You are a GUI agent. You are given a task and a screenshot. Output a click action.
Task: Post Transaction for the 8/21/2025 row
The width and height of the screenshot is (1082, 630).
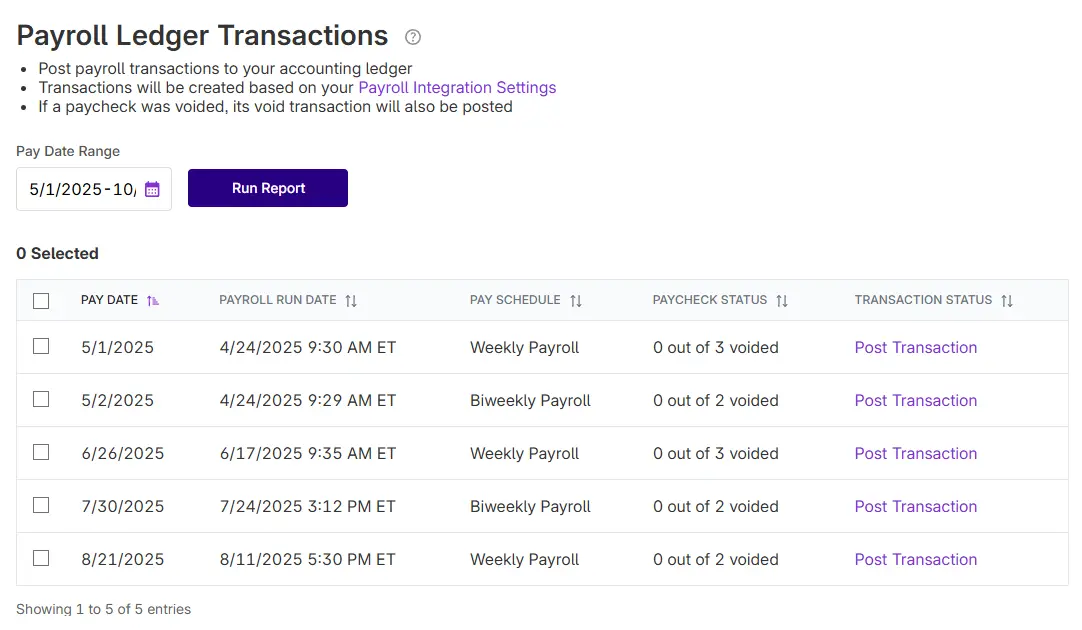[915, 559]
